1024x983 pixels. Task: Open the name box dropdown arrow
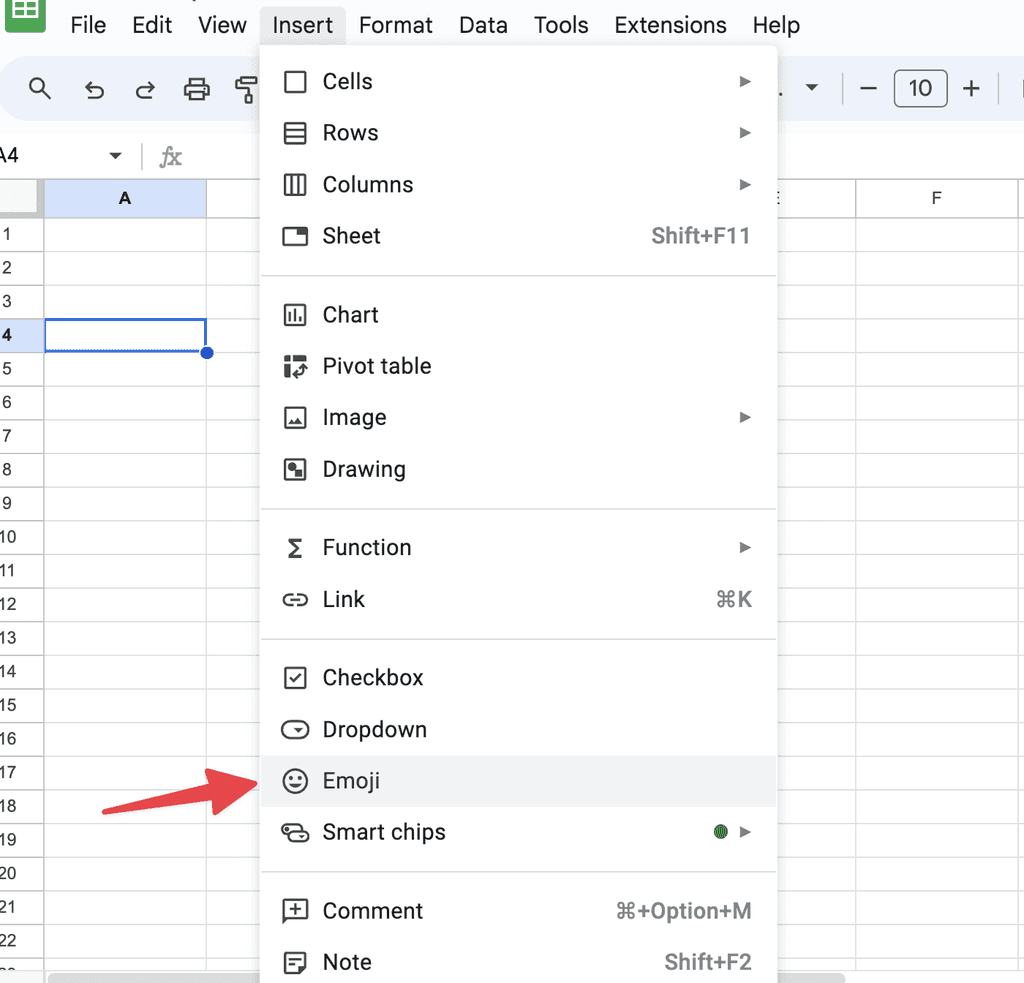115,155
